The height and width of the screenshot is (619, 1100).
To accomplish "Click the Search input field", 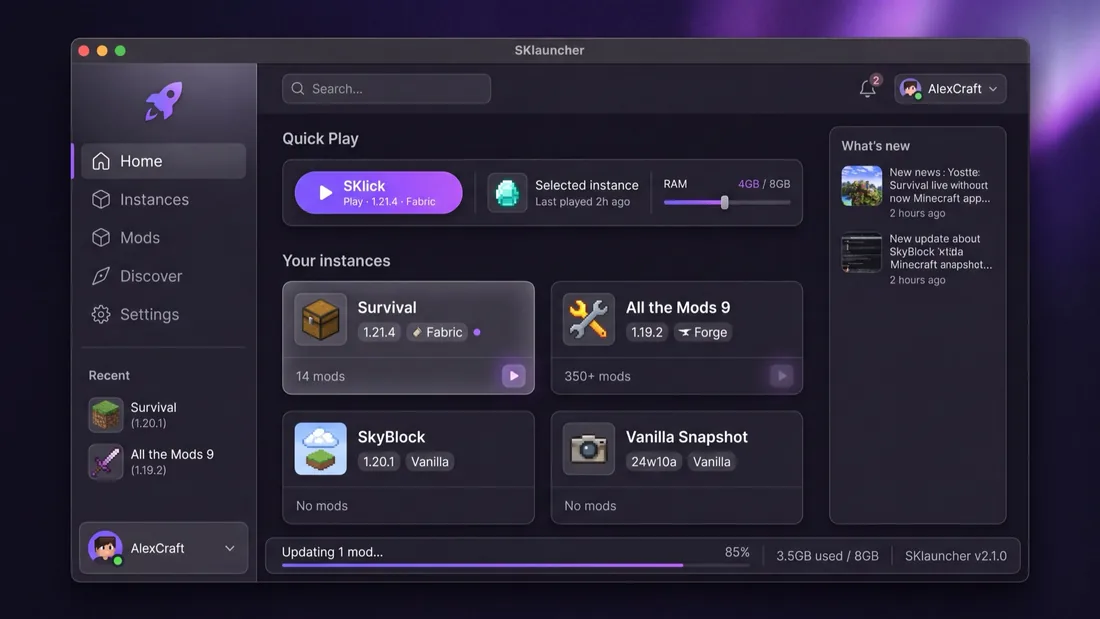I will 387,88.
